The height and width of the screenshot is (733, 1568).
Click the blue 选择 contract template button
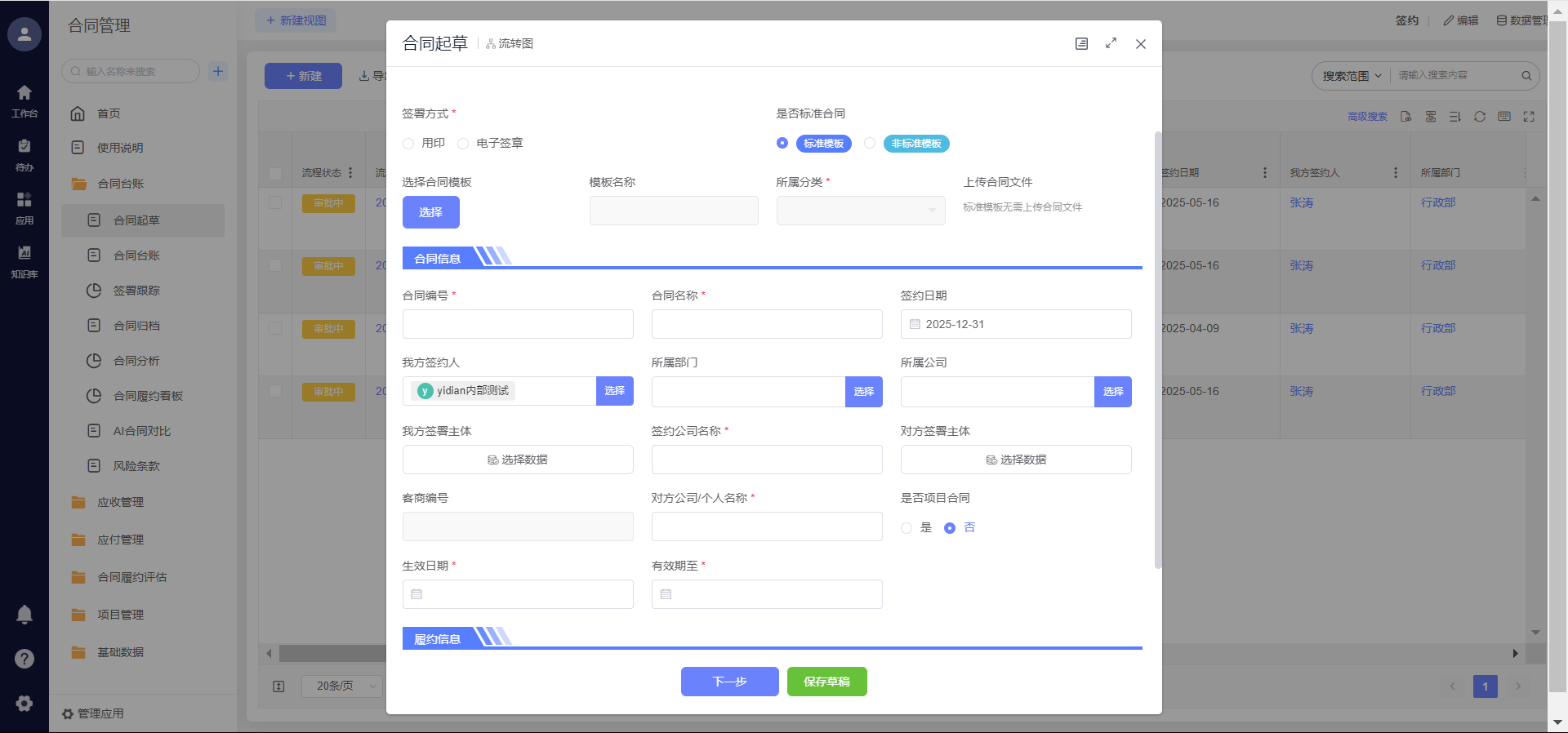coord(430,212)
